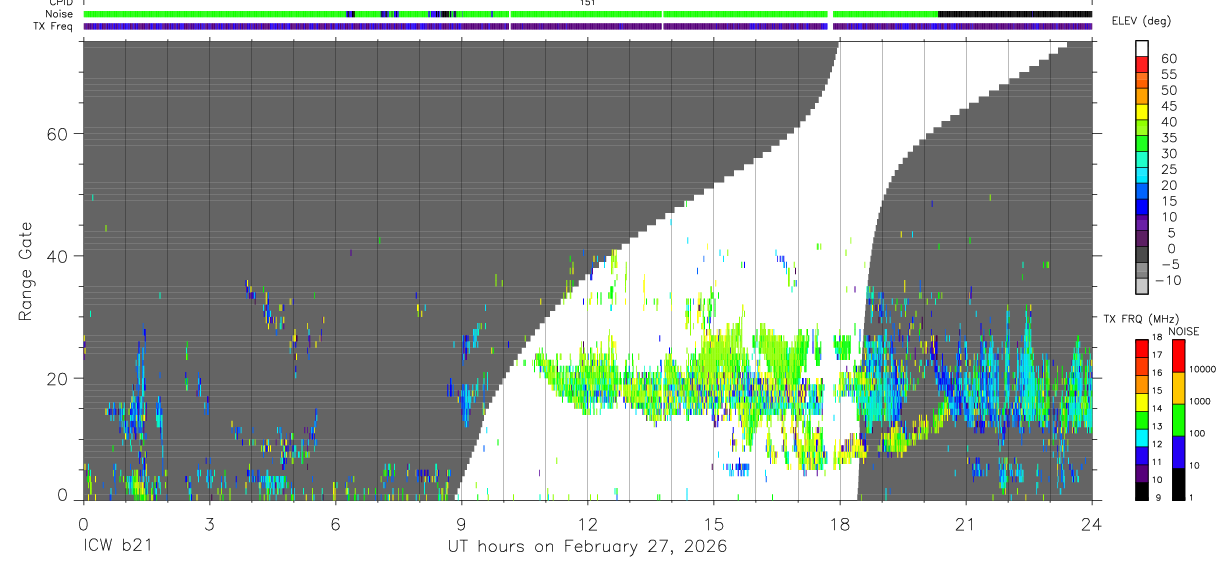Click the '35' tick on ELEV colorbar
The height and width of the screenshot is (567, 1228).
click(x=1168, y=138)
